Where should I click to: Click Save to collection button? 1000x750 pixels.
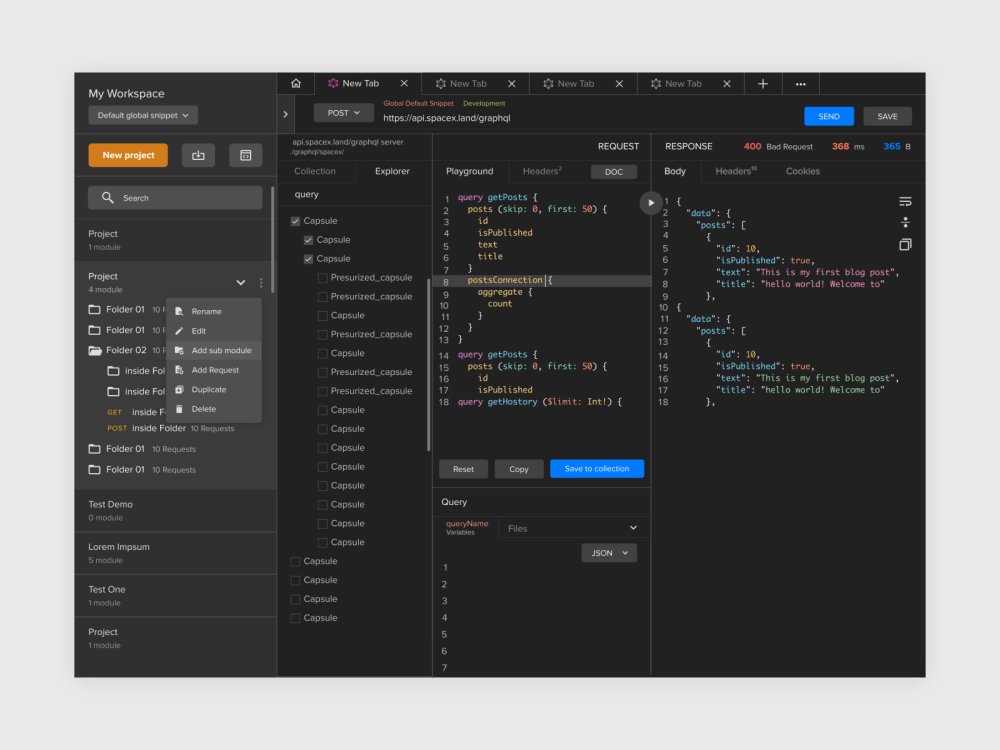pyautogui.click(x=597, y=469)
